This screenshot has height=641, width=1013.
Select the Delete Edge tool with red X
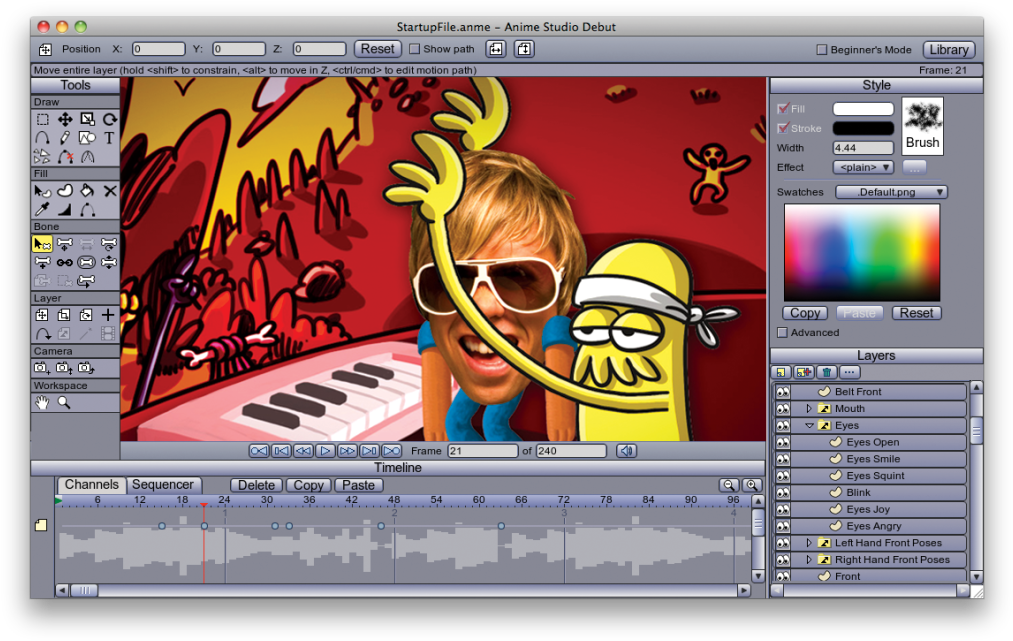coord(65,156)
